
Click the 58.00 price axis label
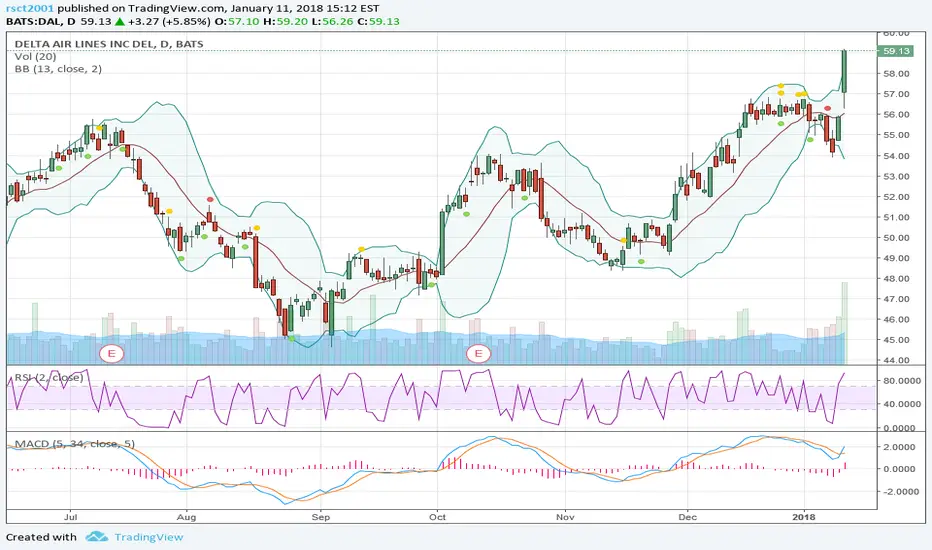(896, 74)
